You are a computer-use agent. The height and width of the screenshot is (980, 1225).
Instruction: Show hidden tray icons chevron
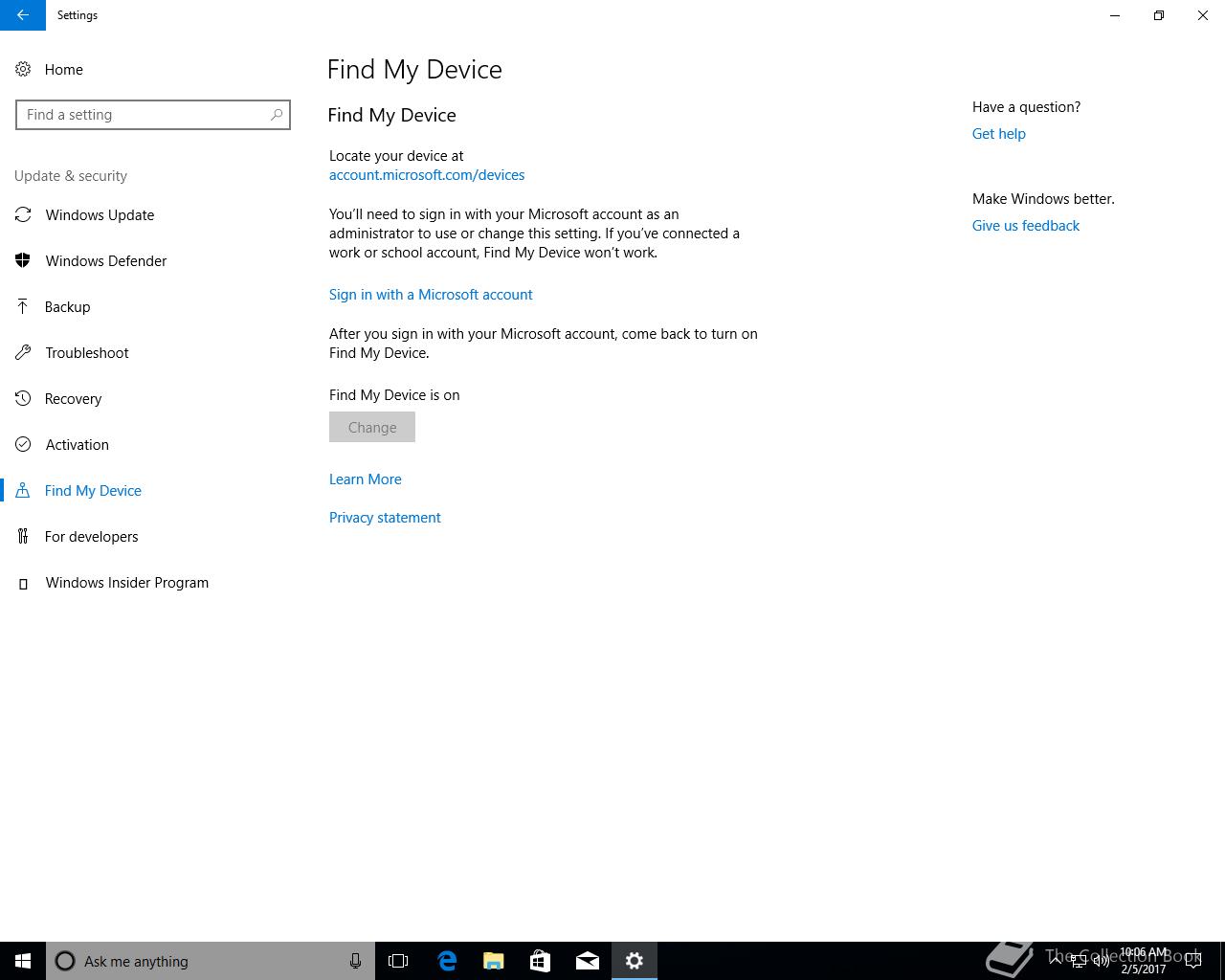(1056, 961)
